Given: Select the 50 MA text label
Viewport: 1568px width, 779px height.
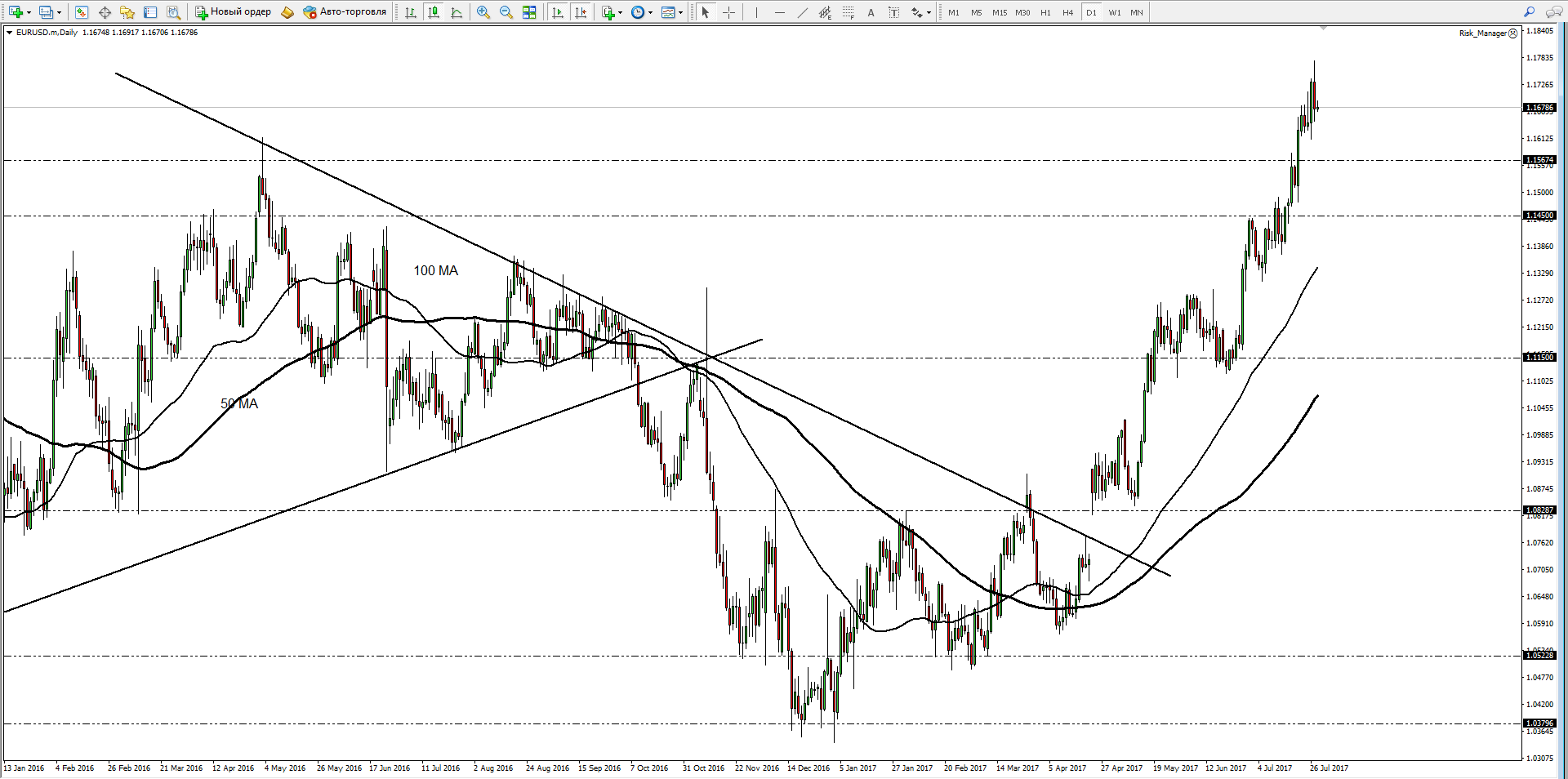Looking at the screenshot, I should pos(239,403).
